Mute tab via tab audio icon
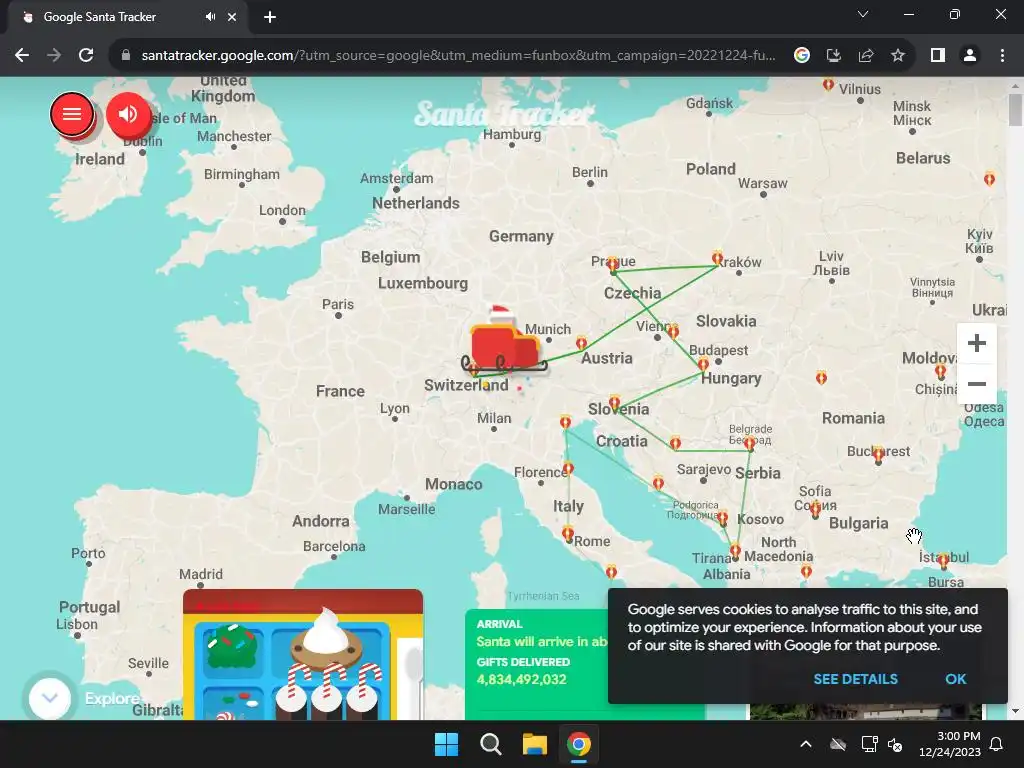Screen dimensions: 1024x768 point(210,17)
